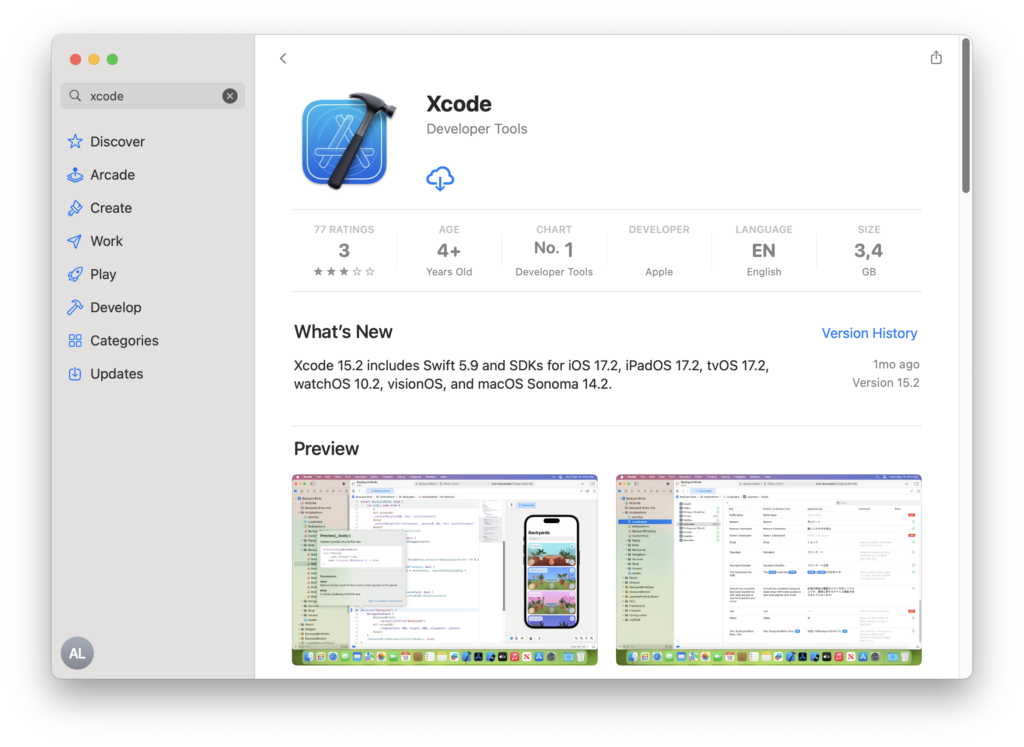Click the Xcode title text
This screenshot has height=747, width=1024.
click(459, 104)
